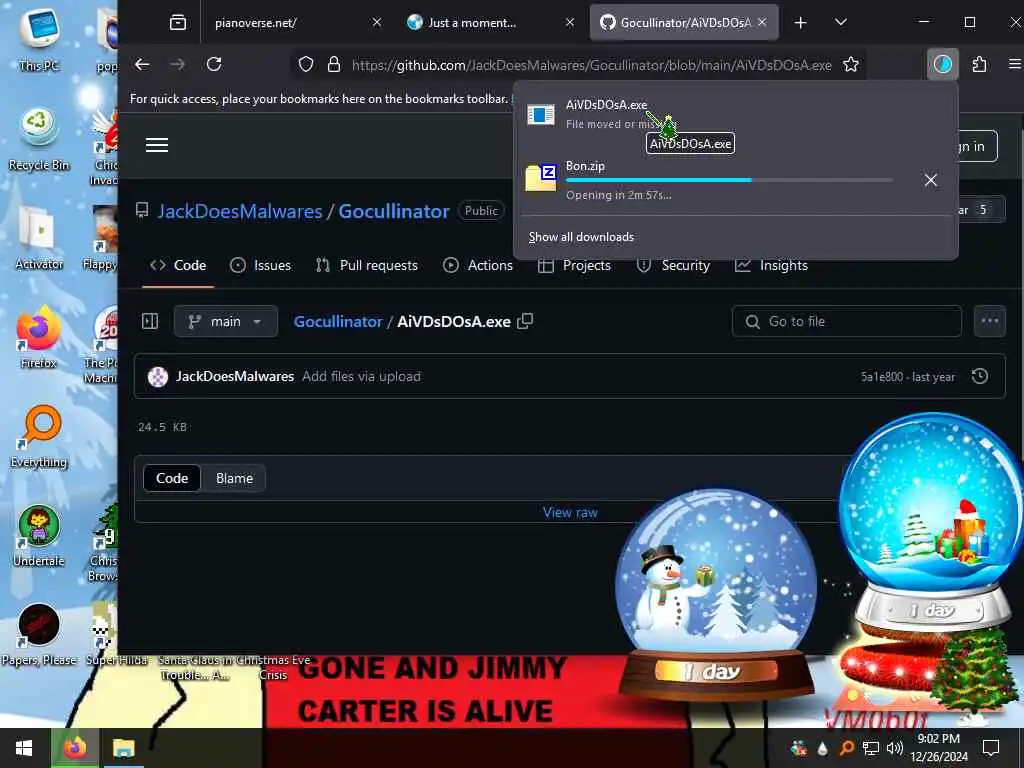Open This PC desktop icon
Screen dimensions: 1024x768
click(39, 39)
